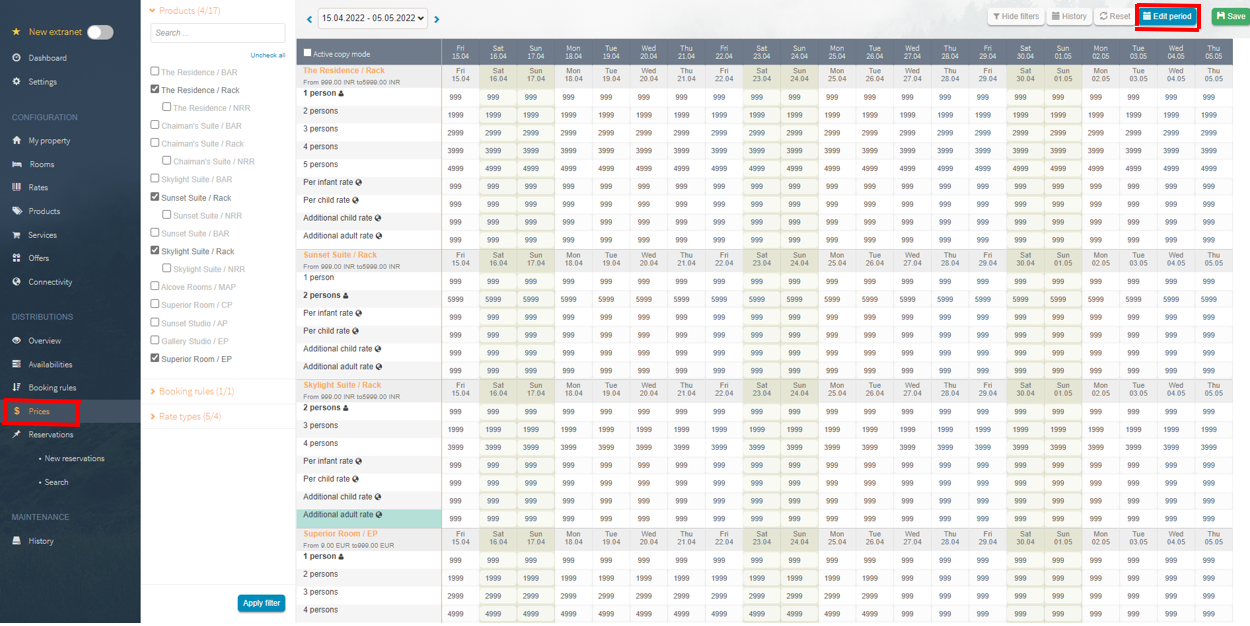Click the Settings gear icon
The width and height of the screenshot is (1250, 626).
click(16, 82)
